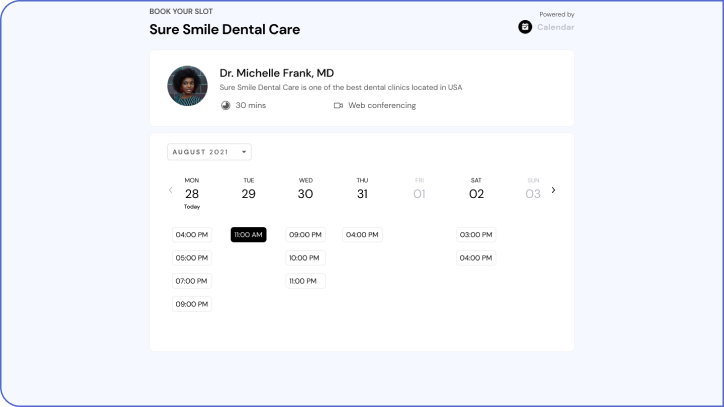Pick the 07:00 PM Monday time slot
This screenshot has width=724, height=407.
[192, 281]
